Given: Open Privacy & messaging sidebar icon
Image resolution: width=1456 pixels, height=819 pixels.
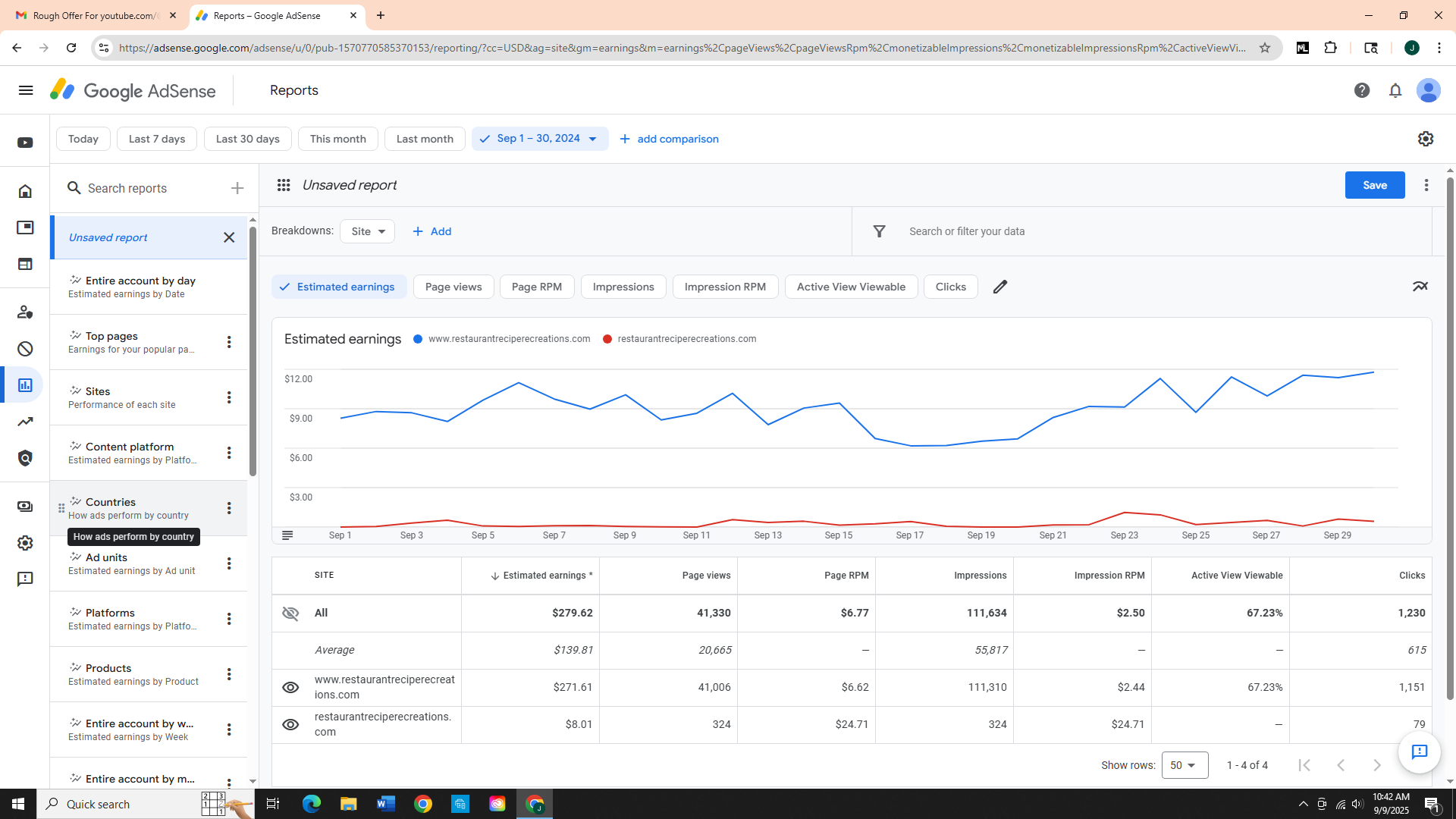Looking at the screenshot, I should tap(25, 312).
